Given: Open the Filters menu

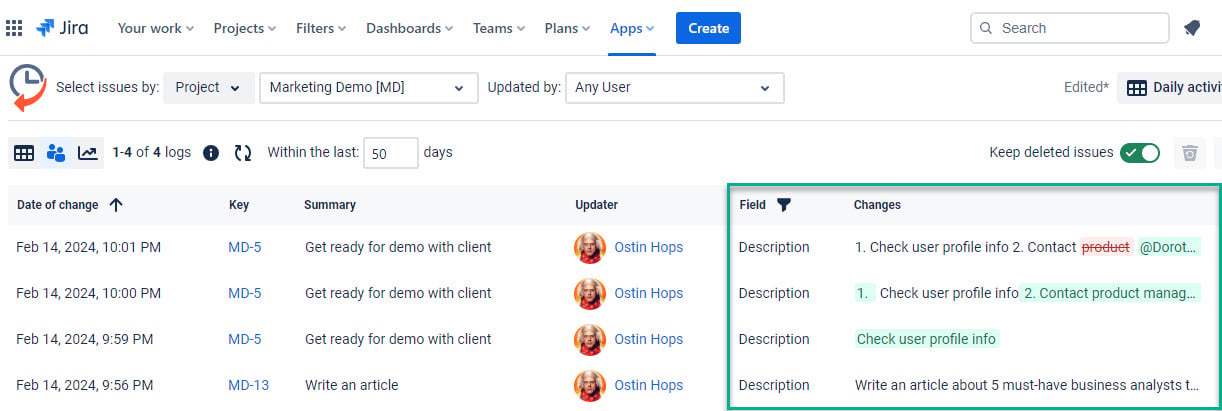Looking at the screenshot, I should pos(321,28).
